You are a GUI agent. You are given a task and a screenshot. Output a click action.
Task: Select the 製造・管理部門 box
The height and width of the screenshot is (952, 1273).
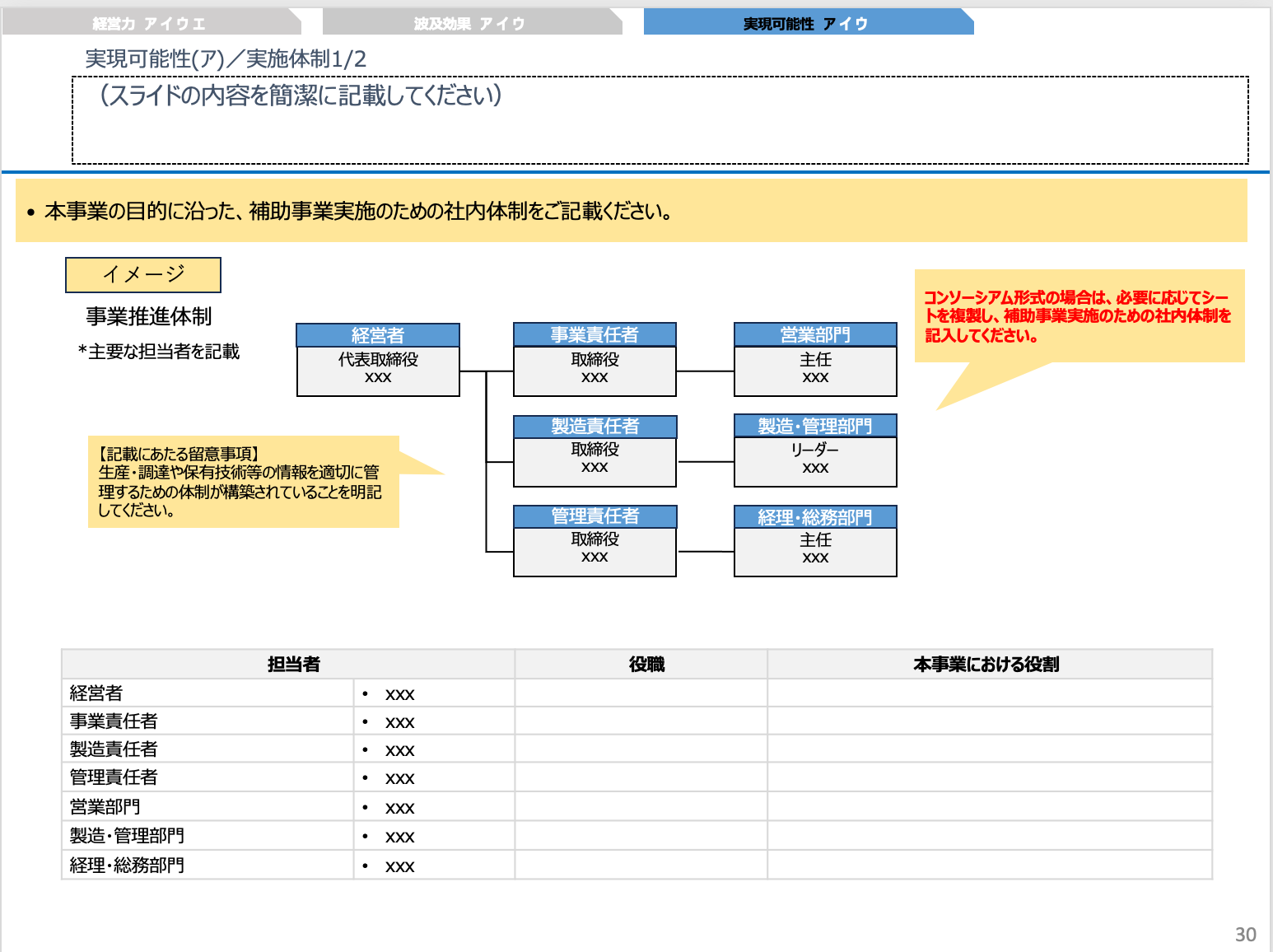click(x=814, y=450)
